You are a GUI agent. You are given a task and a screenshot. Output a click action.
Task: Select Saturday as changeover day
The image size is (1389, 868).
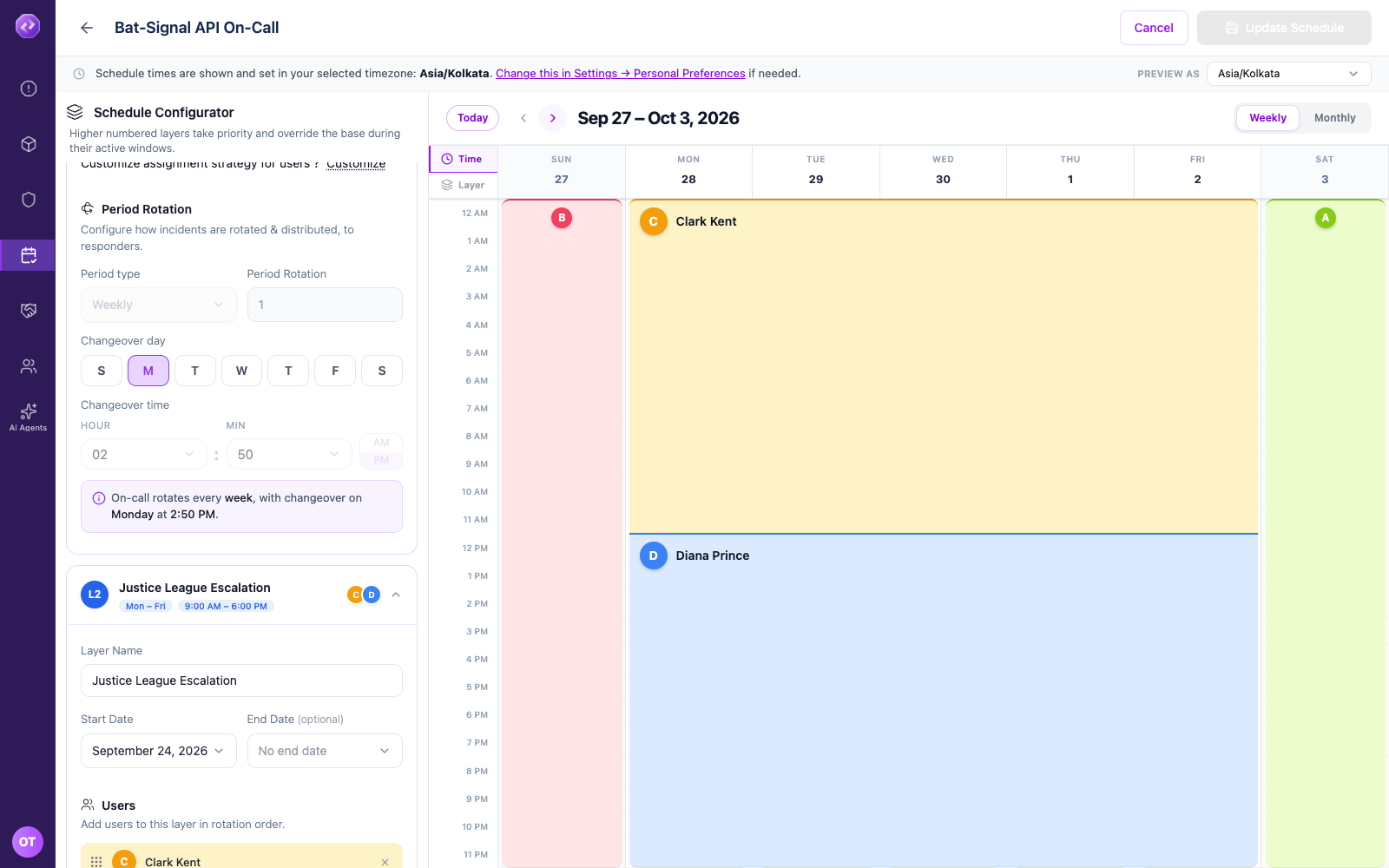pos(382,371)
